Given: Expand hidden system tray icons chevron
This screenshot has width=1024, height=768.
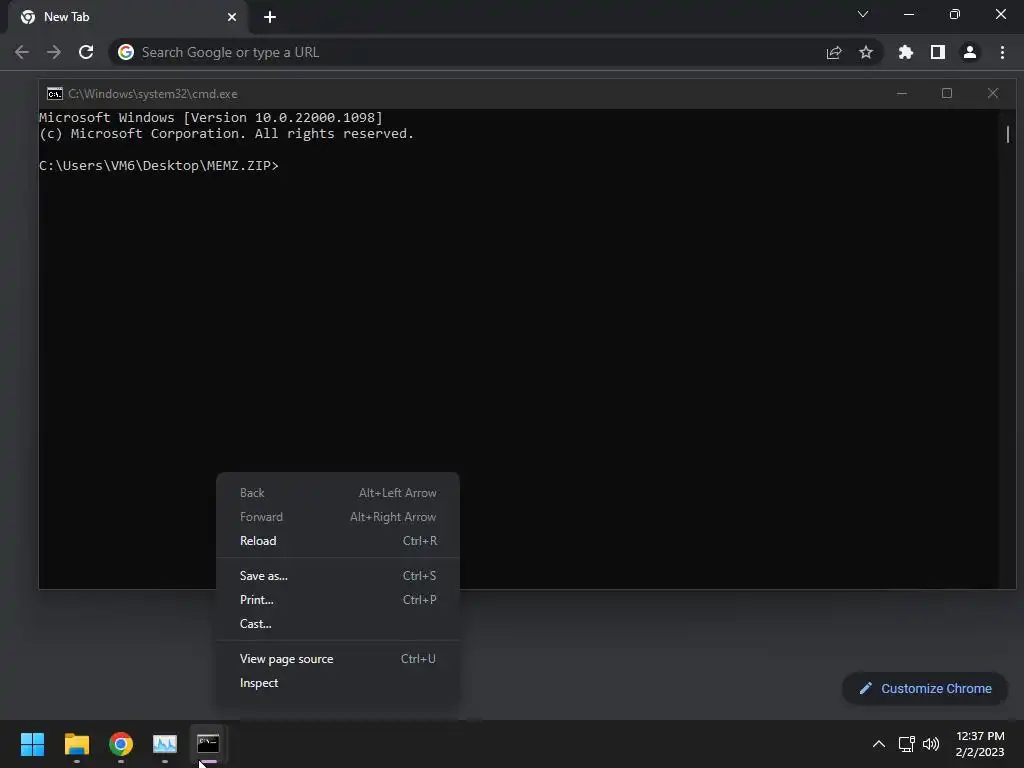Looking at the screenshot, I should point(879,744).
